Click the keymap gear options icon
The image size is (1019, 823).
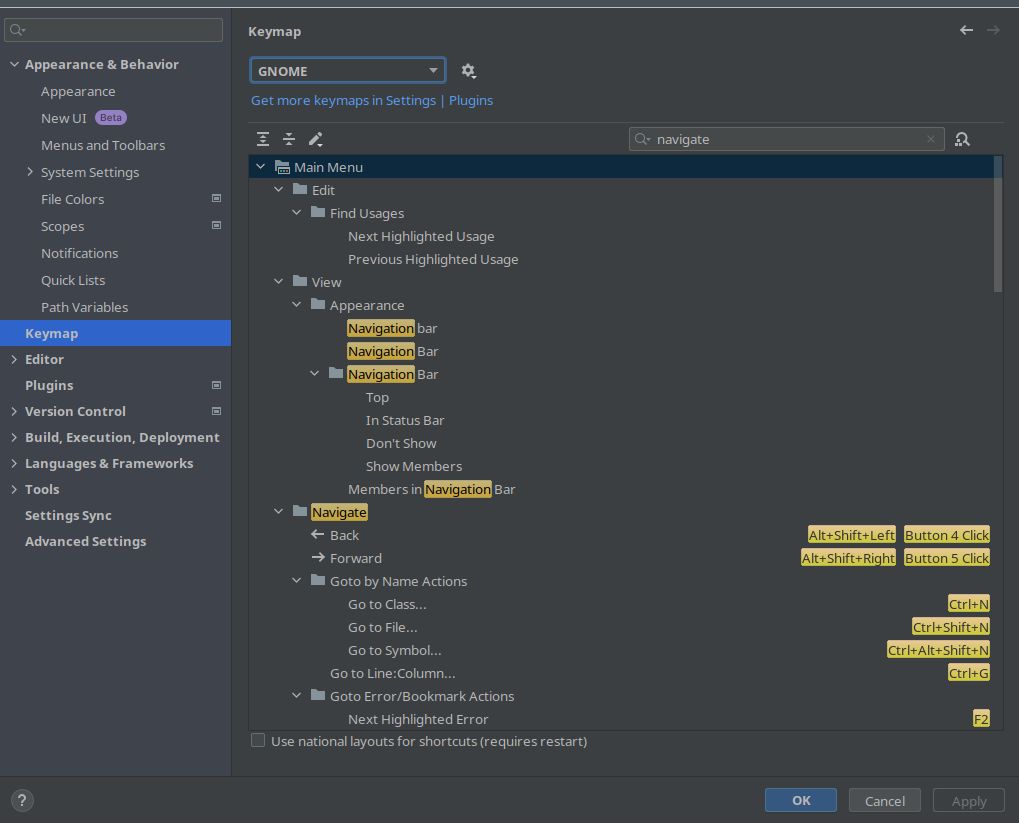(x=469, y=71)
